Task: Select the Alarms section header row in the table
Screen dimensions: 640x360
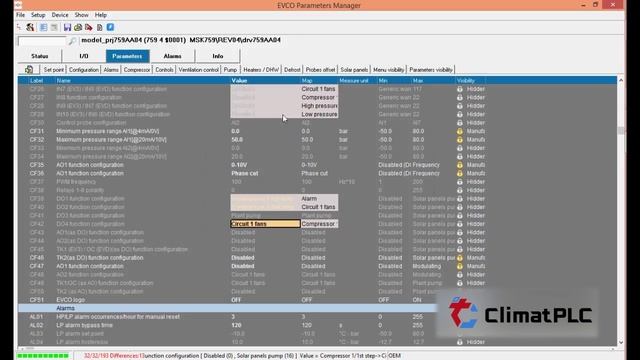Action: coord(227,309)
